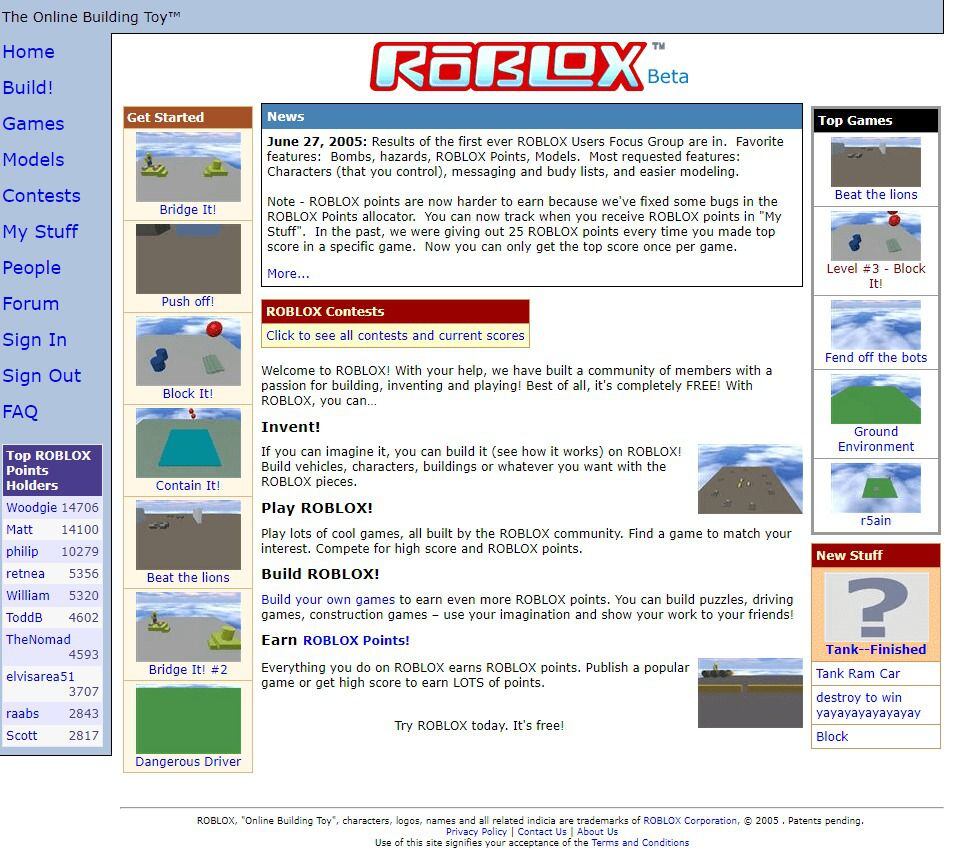Viewport: 960px width, 860px height.
Task: Click the Ground Environment thumbnail image
Action: coord(875,399)
